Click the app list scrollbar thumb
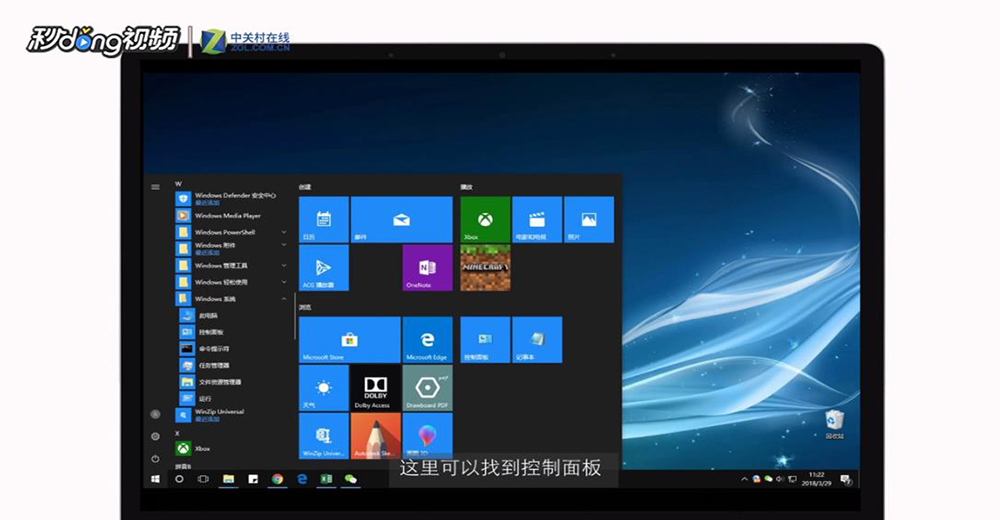The width and height of the screenshot is (1000, 520). click(x=295, y=316)
